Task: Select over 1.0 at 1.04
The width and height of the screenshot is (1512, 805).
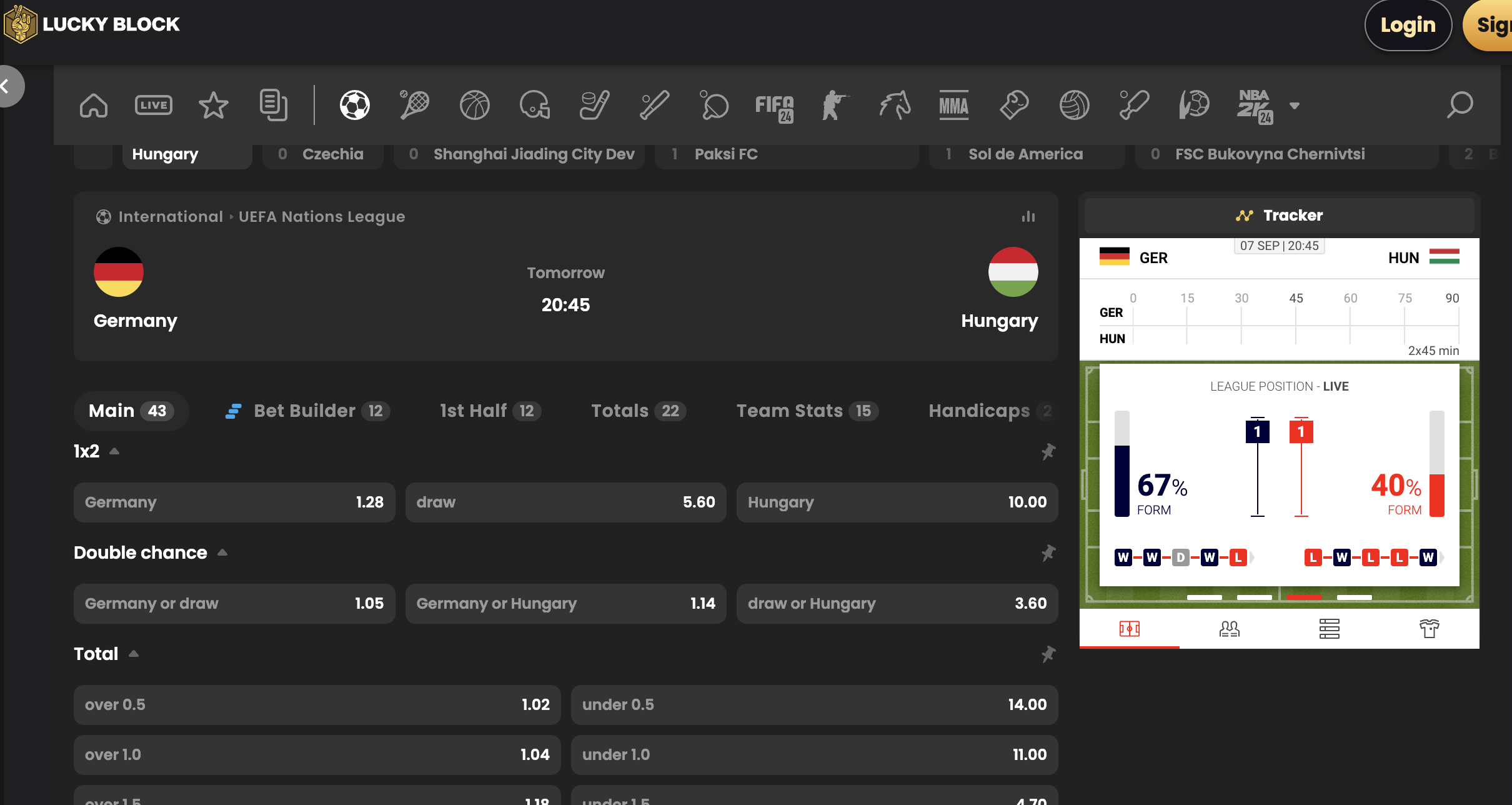Action: click(x=317, y=754)
